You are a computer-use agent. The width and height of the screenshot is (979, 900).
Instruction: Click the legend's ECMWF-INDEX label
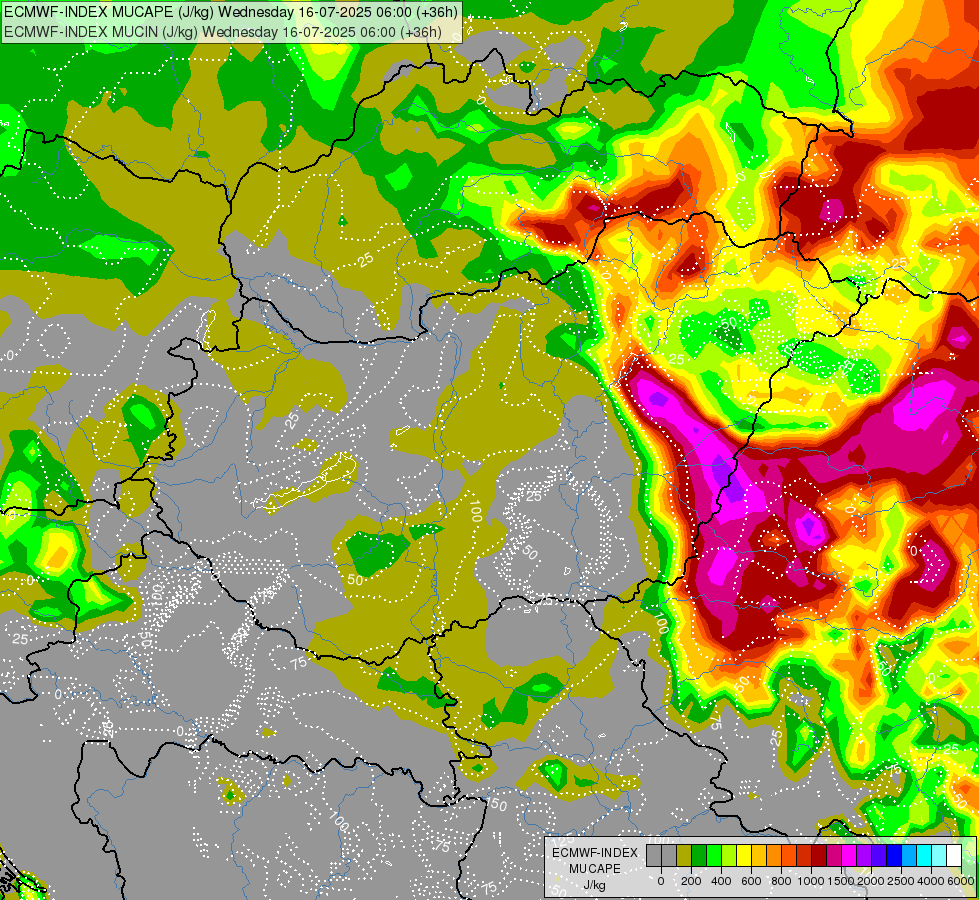point(595,853)
